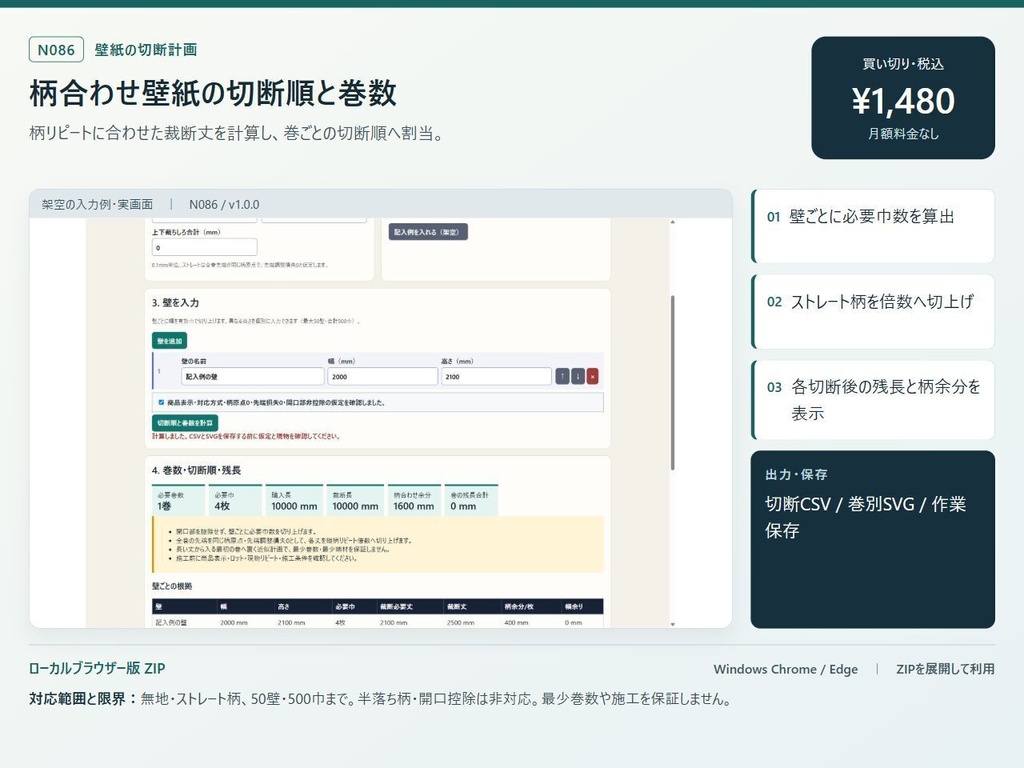The width and height of the screenshot is (1024, 768).
Task: Move wall row down with arrow icon
Action: [577, 376]
